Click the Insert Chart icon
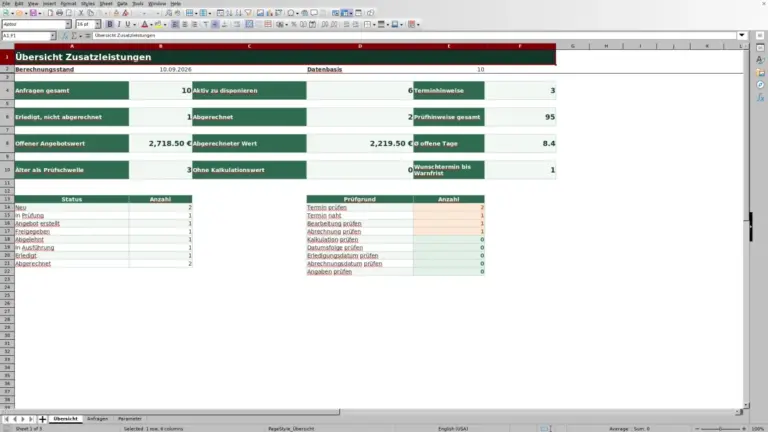This screenshot has width=768, height=432. [269, 13]
